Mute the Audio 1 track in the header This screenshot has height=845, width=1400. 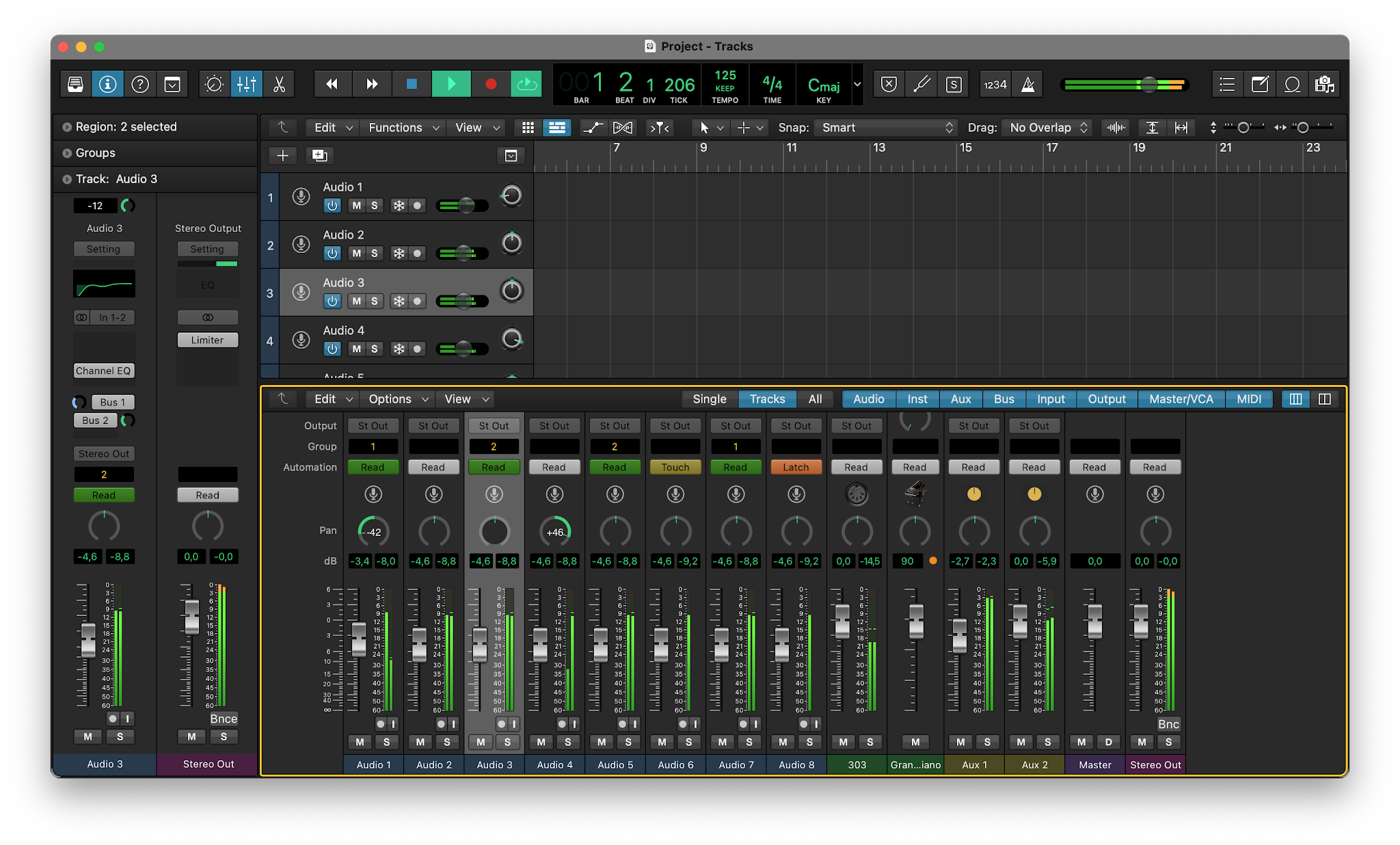pos(356,206)
